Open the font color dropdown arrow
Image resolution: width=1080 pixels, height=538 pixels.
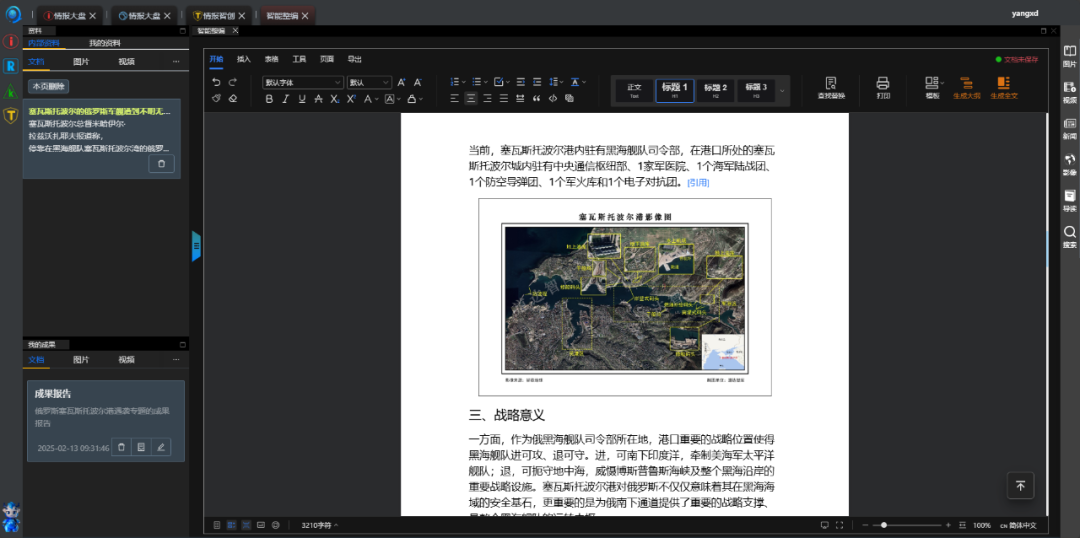point(377,99)
